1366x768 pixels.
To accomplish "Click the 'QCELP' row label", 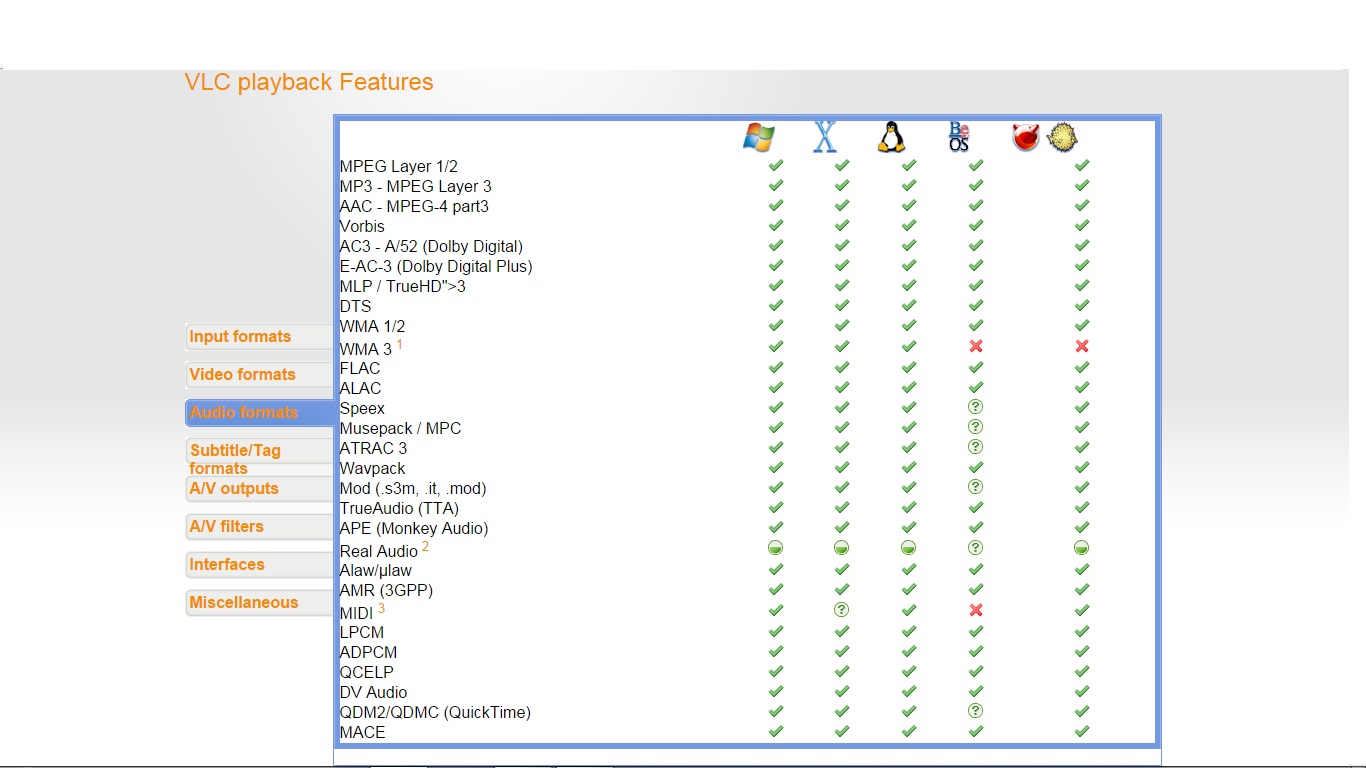I will pos(368,673).
